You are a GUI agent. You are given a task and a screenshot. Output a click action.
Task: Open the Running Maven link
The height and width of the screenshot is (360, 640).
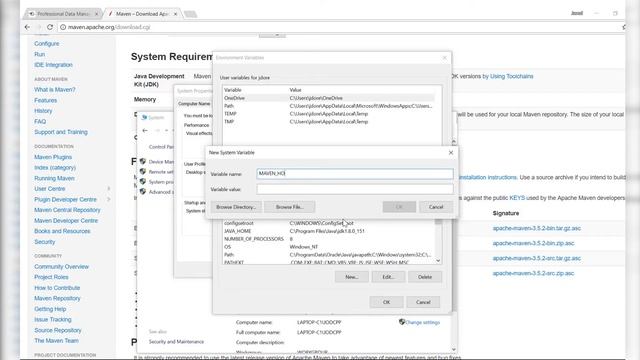coord(54,178)
